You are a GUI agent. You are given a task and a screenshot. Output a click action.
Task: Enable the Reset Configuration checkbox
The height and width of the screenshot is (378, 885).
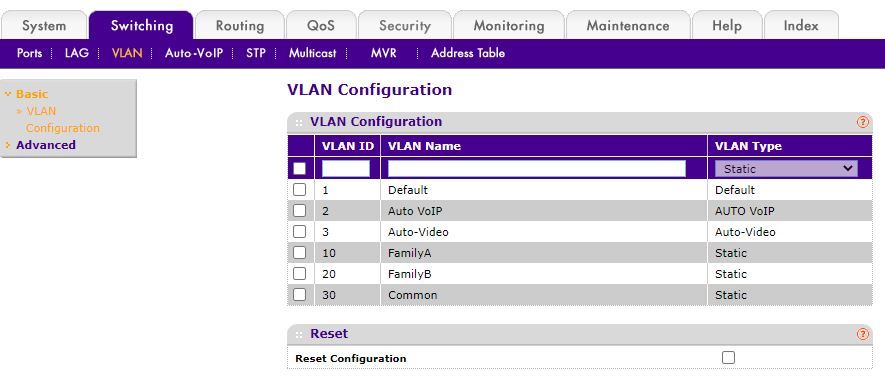click(729, 357)
